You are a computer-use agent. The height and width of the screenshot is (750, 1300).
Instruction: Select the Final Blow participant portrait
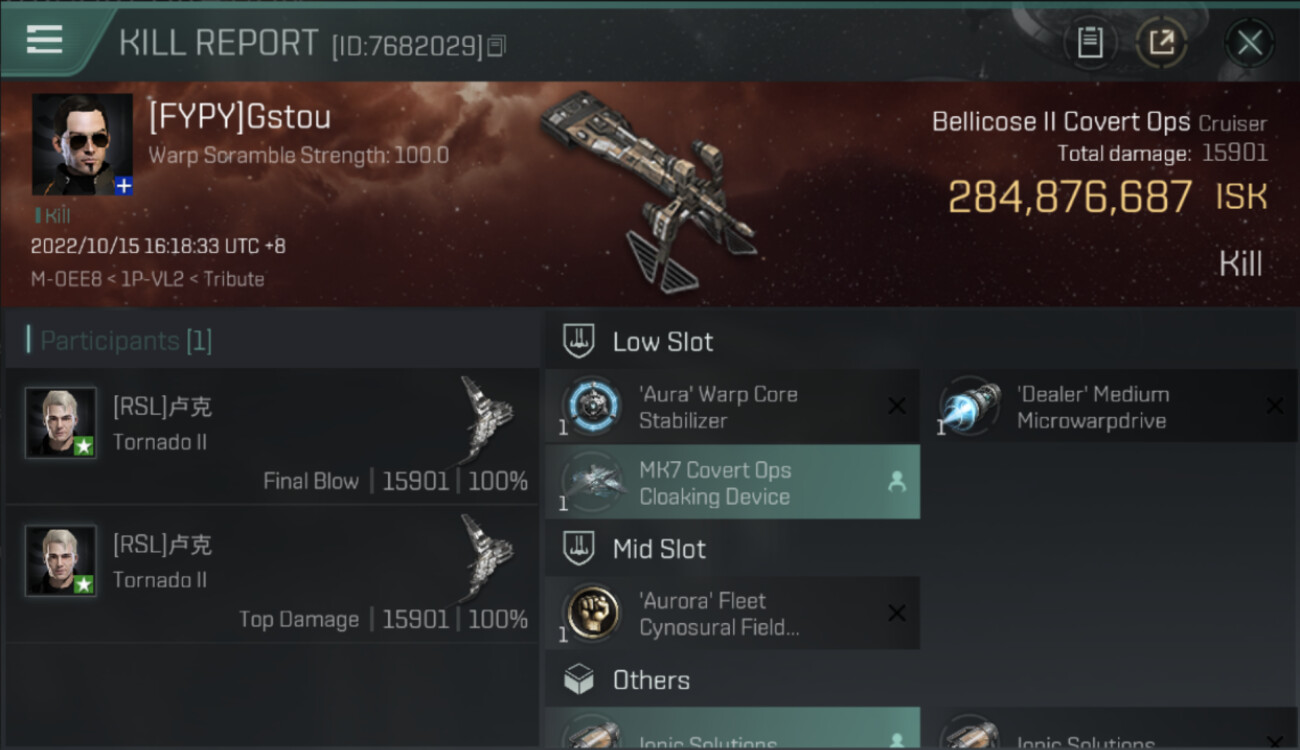tap(61, 423)
